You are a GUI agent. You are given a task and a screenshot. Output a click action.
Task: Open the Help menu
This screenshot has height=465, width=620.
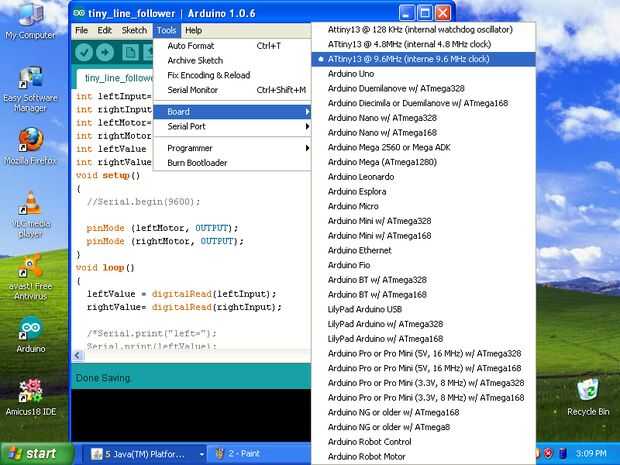tap(193, 30)
